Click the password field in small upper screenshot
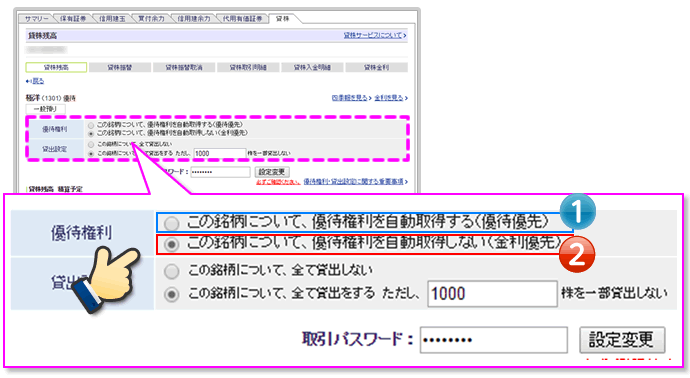This screenshot has height=378, width=690. click(220, 172)
